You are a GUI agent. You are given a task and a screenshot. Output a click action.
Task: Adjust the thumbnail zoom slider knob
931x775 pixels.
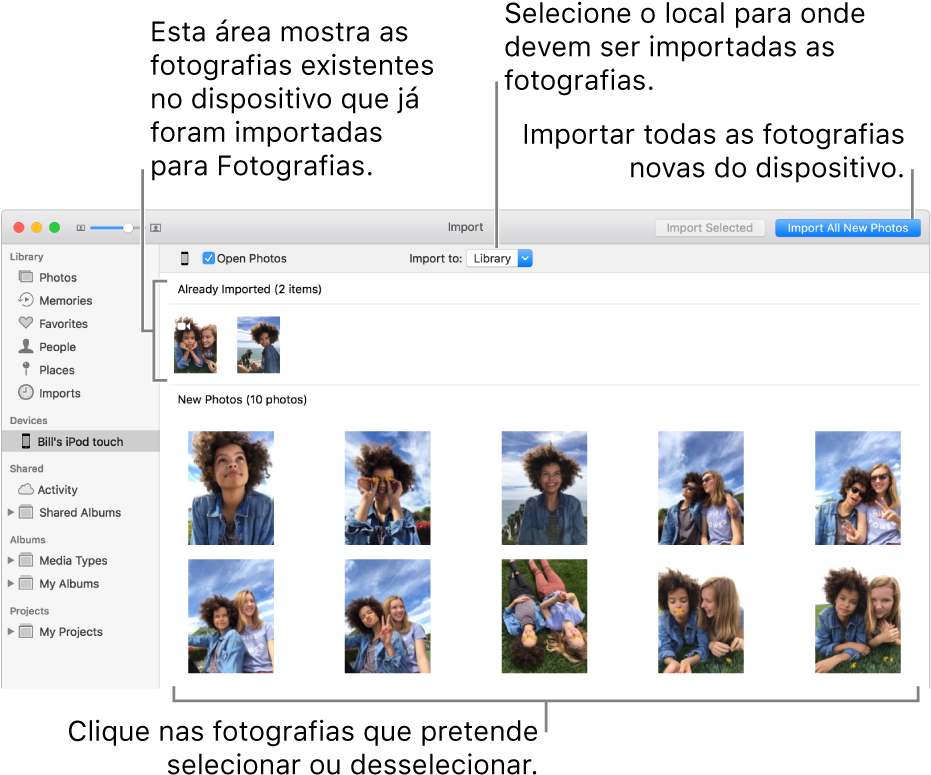pyautogui.click(x=128, y=228)
